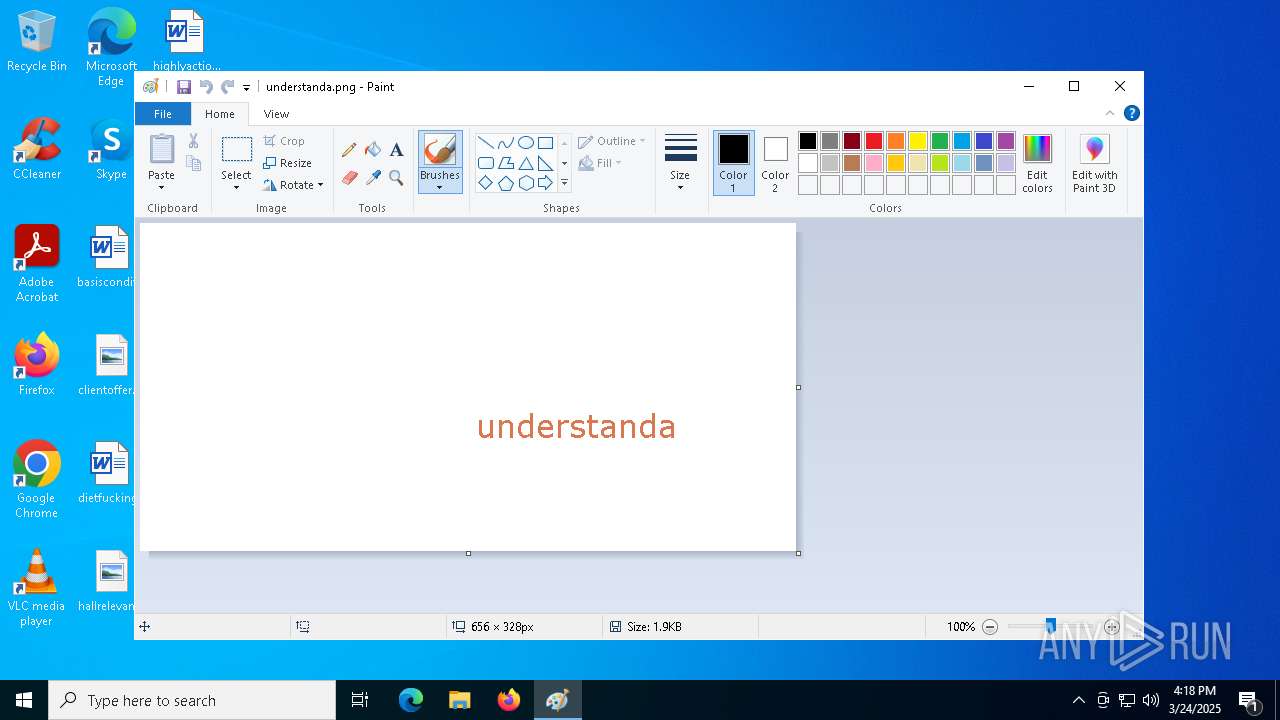
Task: Open the File menu
Action: click(x=162, y=114)
